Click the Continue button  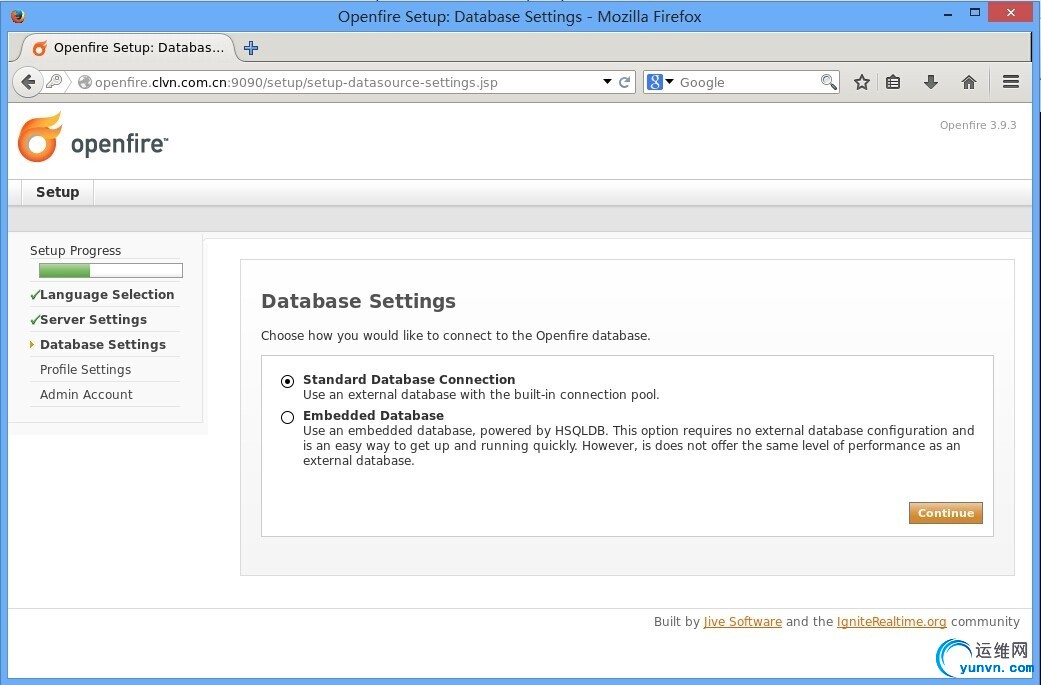coord(945,513)
